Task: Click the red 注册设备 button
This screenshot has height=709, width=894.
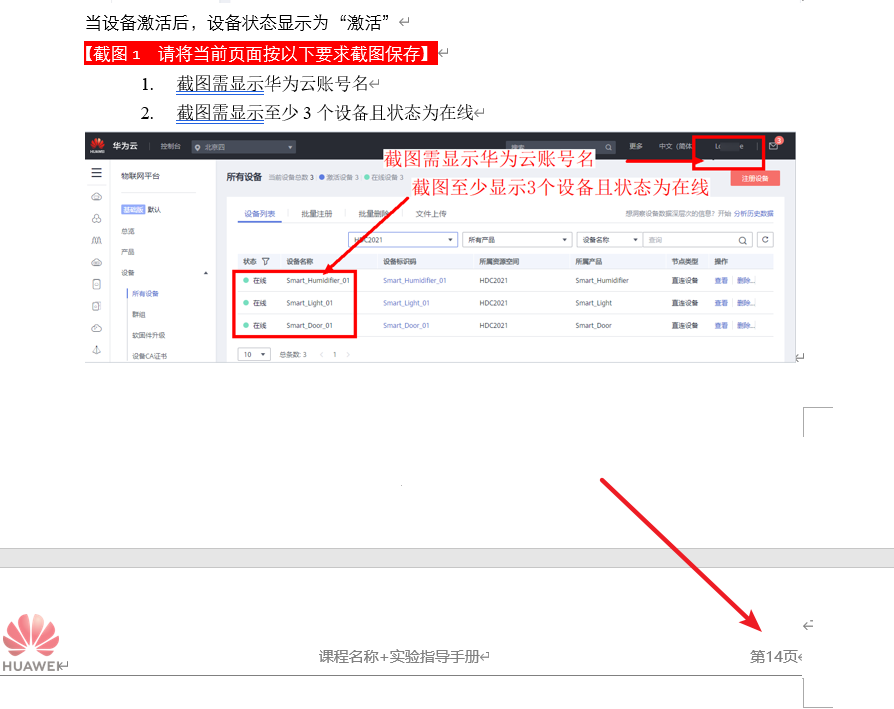Action: pos(755,178)
